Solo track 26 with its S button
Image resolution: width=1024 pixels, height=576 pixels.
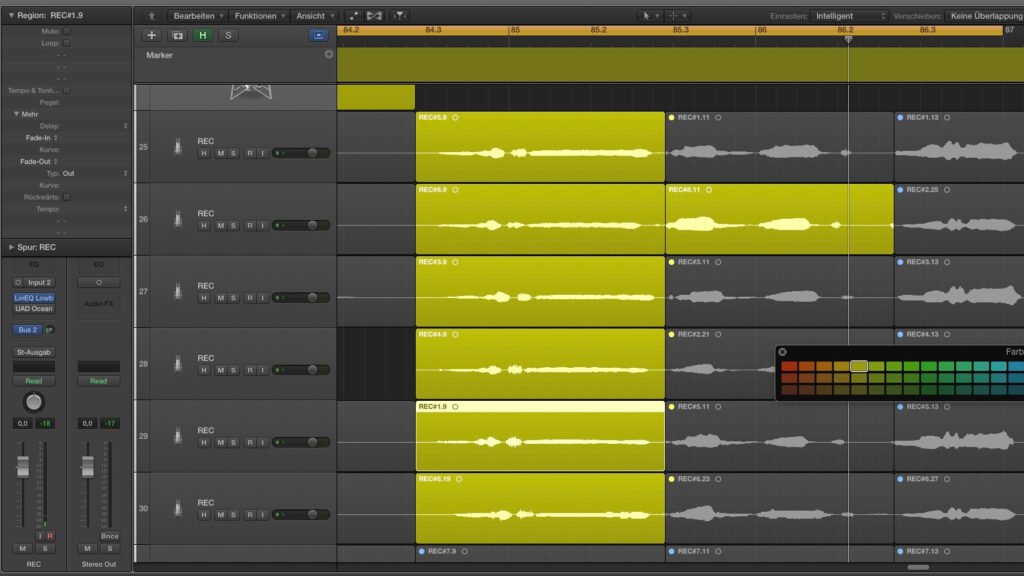(x=233, y=226)
